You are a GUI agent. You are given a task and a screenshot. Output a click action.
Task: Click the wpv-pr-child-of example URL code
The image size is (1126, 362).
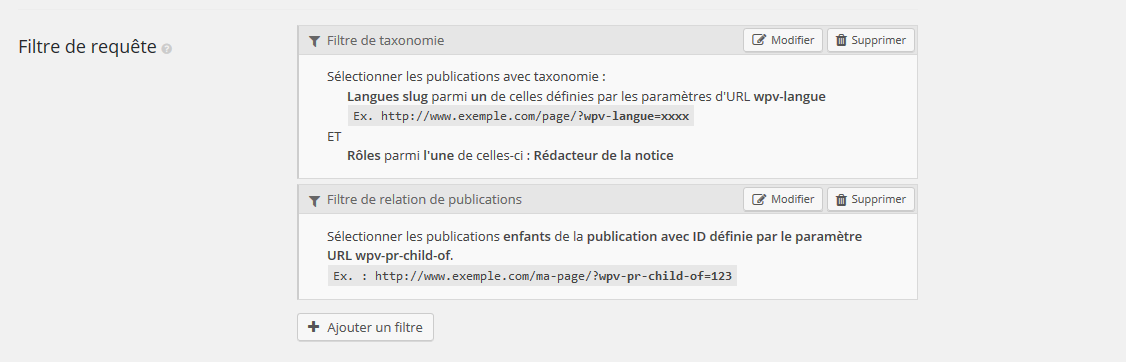pyautogui.click(x=532, y=276)
